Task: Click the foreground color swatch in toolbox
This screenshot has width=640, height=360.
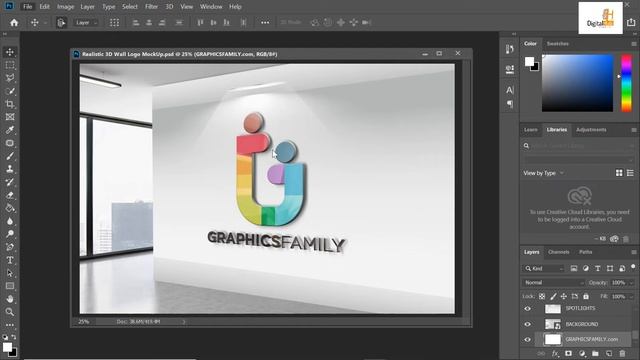Action: pos(7,347)
